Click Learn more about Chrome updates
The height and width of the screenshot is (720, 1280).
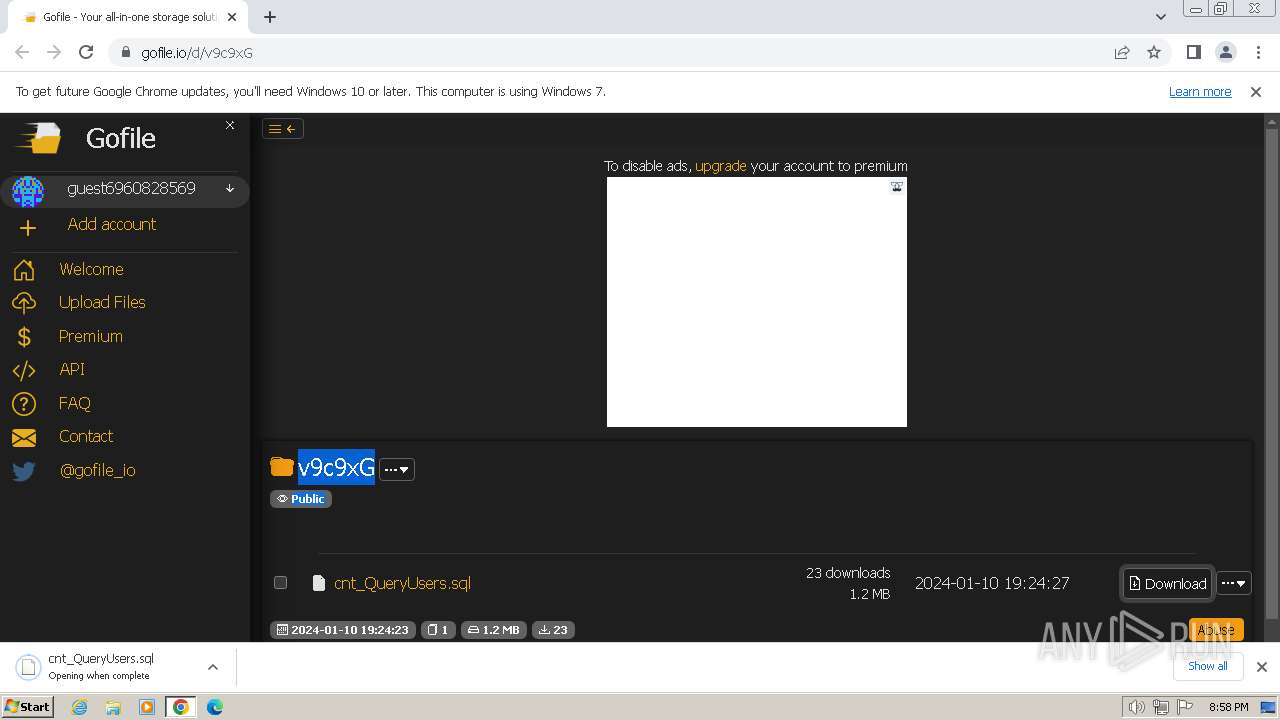[x=1200, y=91]
